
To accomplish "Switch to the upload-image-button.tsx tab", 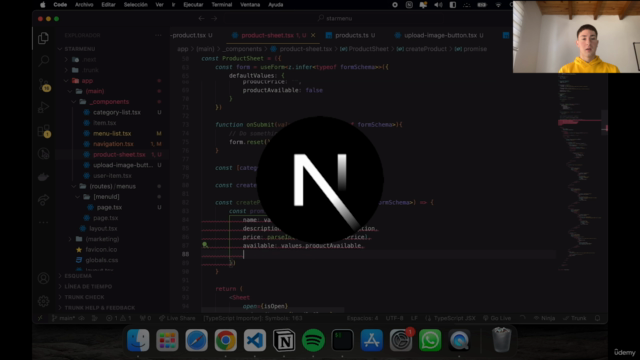I will (440, 36).
